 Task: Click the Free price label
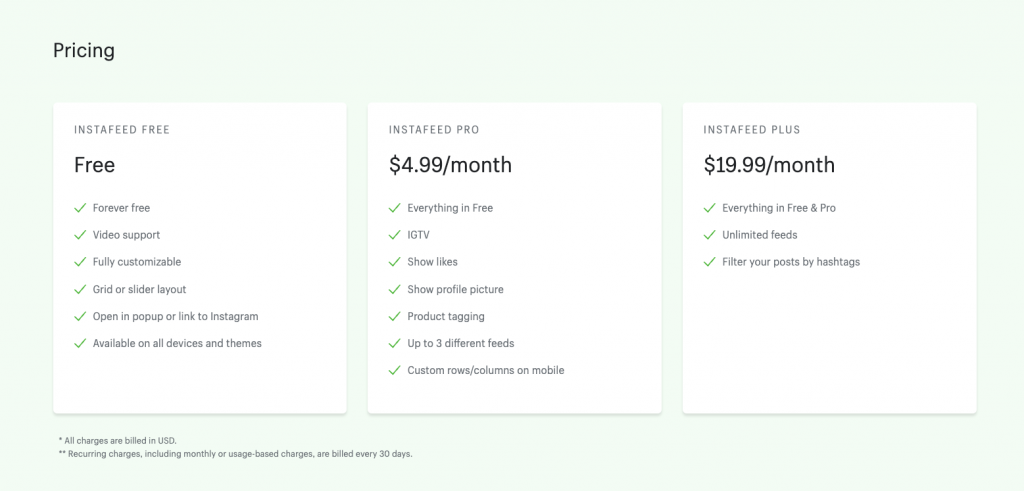tap(95, 165)
